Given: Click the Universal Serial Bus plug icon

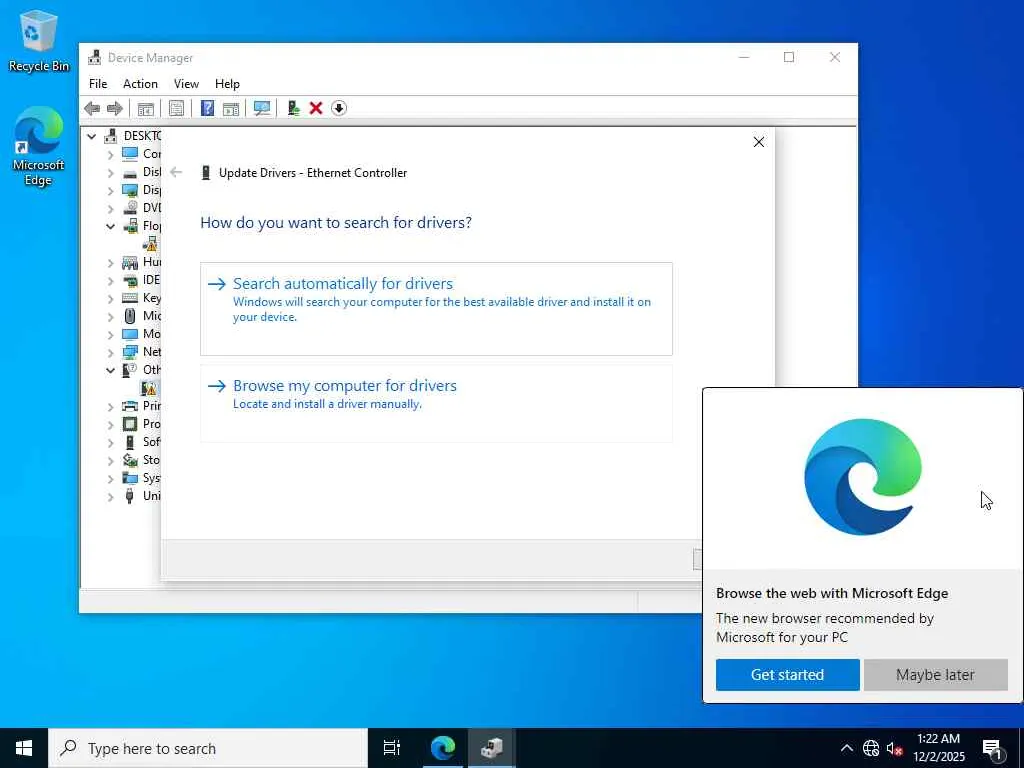Looking at the screenshot, I should coord(130,496).
